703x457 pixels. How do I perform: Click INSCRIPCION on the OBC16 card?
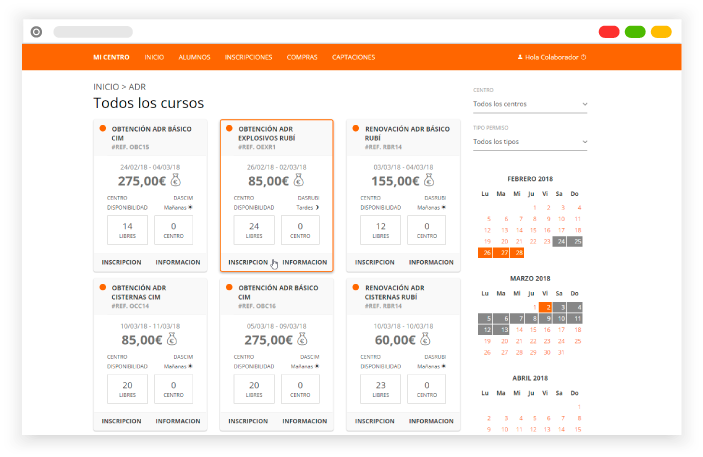(x=248, y=421)
